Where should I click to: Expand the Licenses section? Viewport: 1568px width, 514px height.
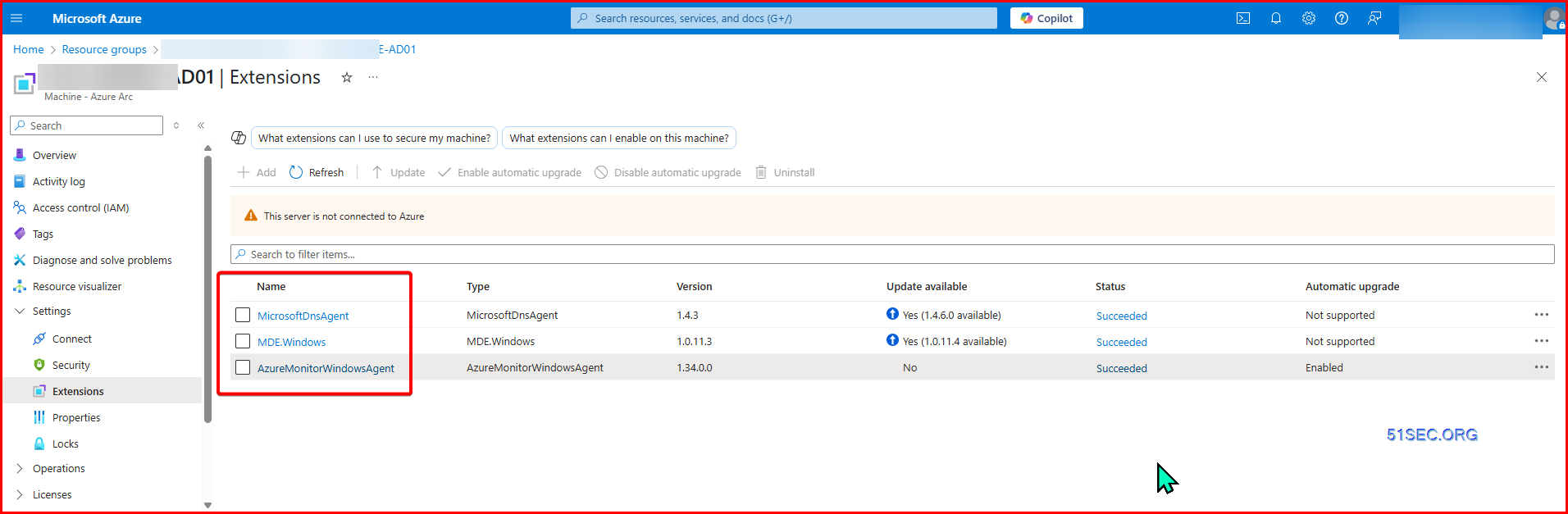[20, 495]
